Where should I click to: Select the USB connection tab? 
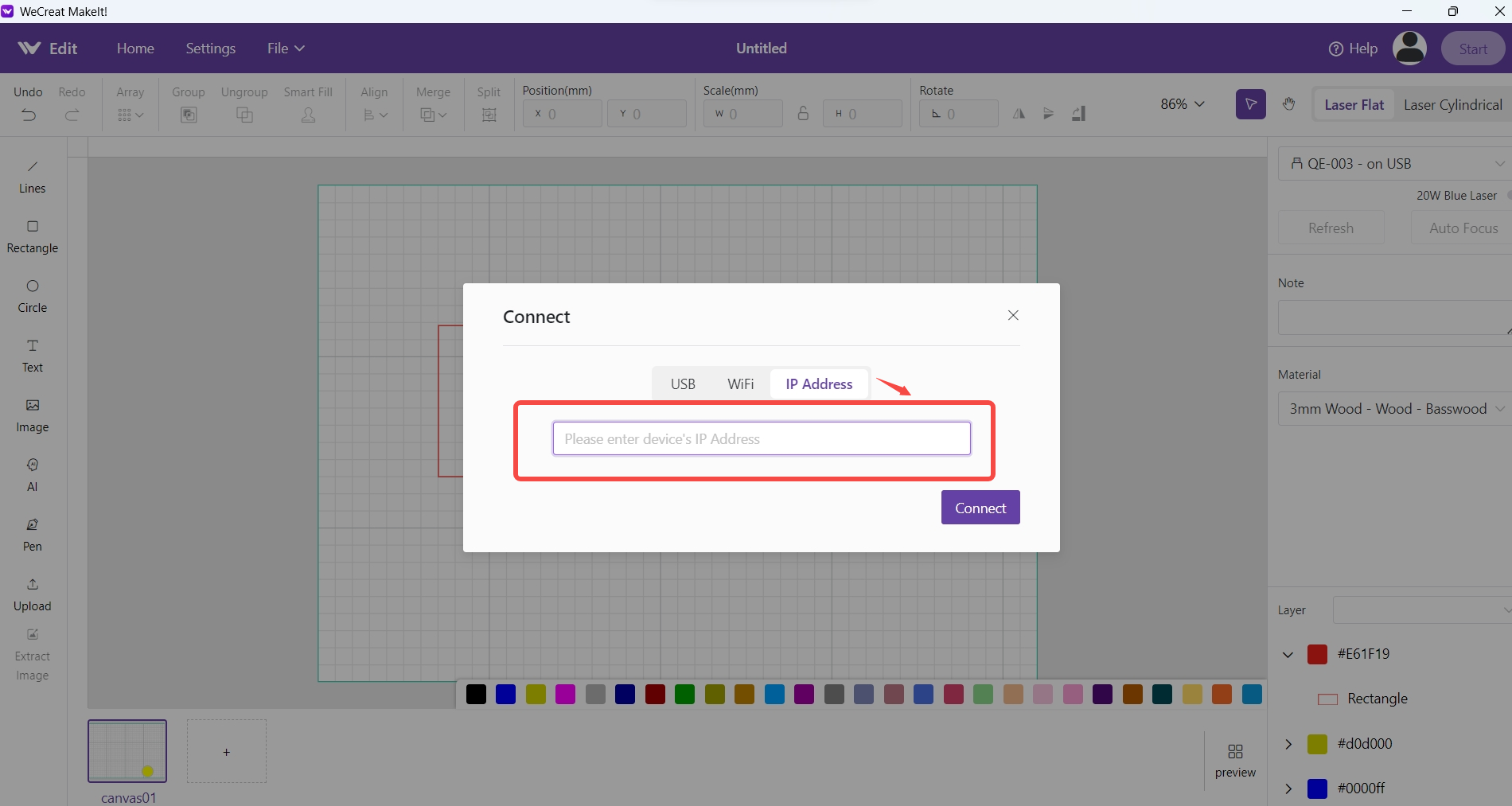[x=683, y=384]
